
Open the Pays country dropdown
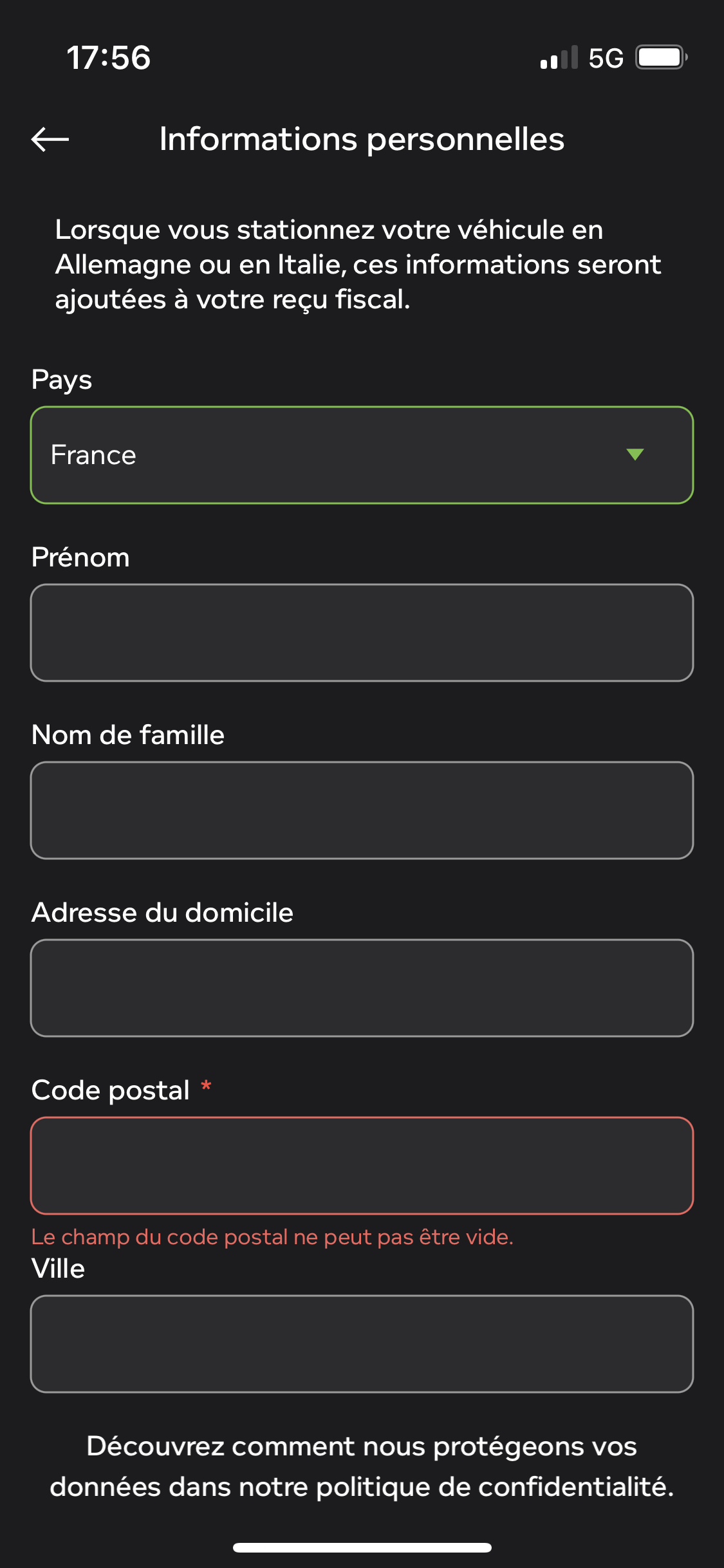pos(362,455)
